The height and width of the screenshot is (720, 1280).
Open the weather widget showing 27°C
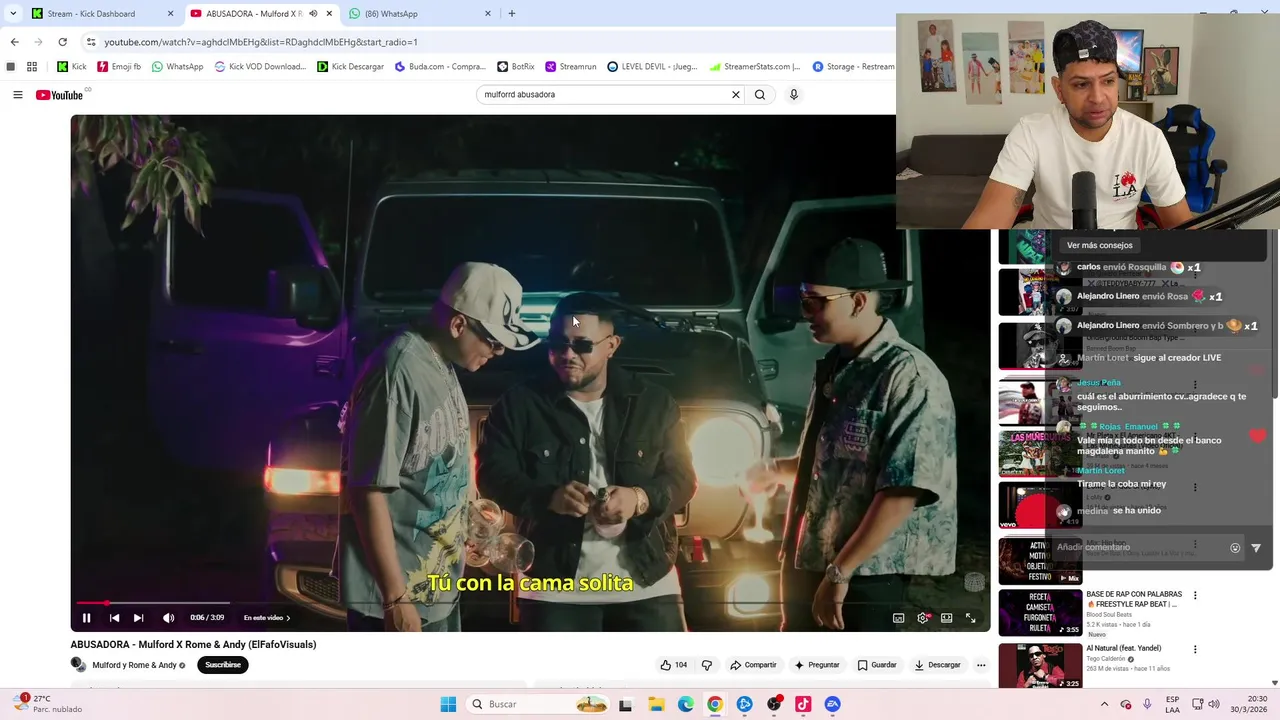click(x=47, y=704)
